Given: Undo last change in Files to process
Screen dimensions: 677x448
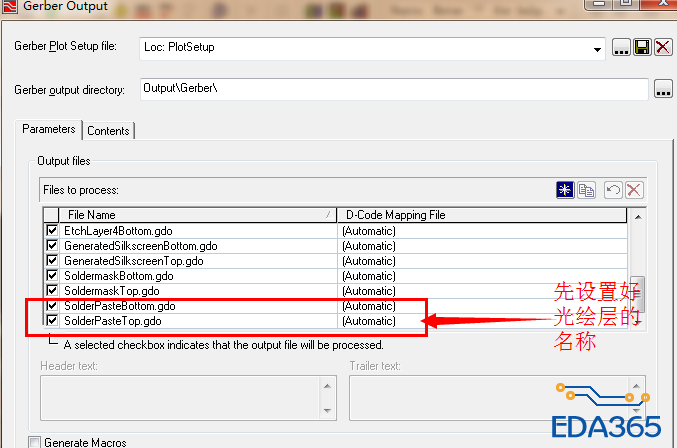Looking at the screenshot, I should (613, 190).
